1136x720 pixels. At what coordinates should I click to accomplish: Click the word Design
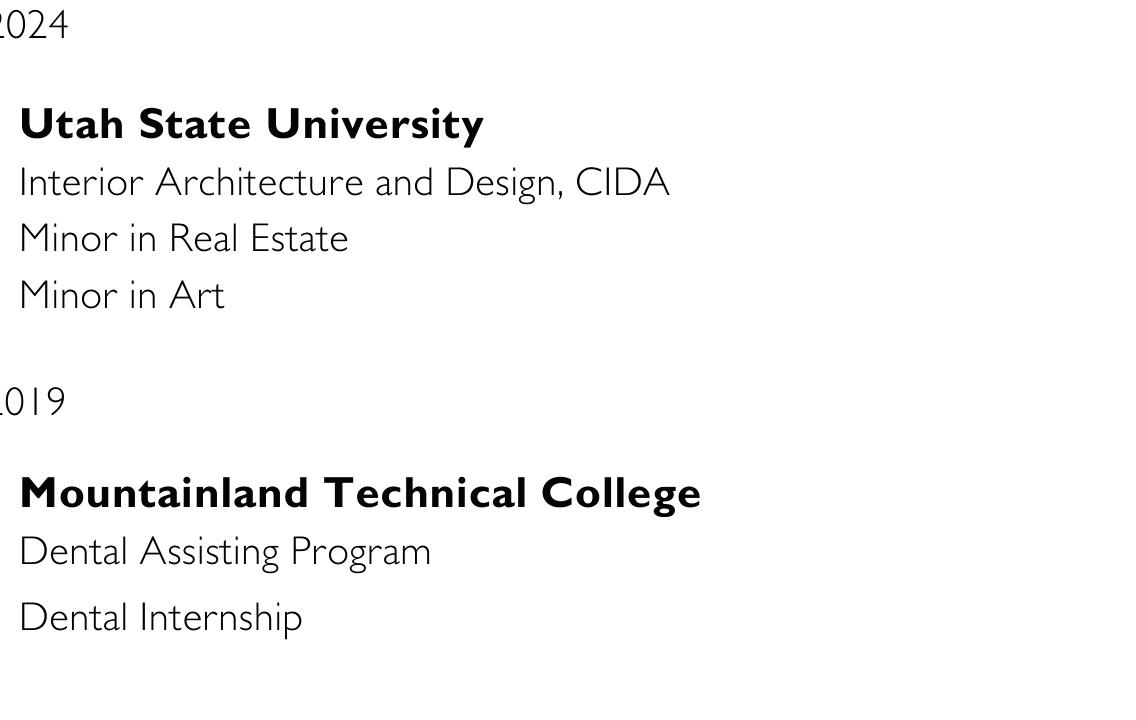[504, 184]
